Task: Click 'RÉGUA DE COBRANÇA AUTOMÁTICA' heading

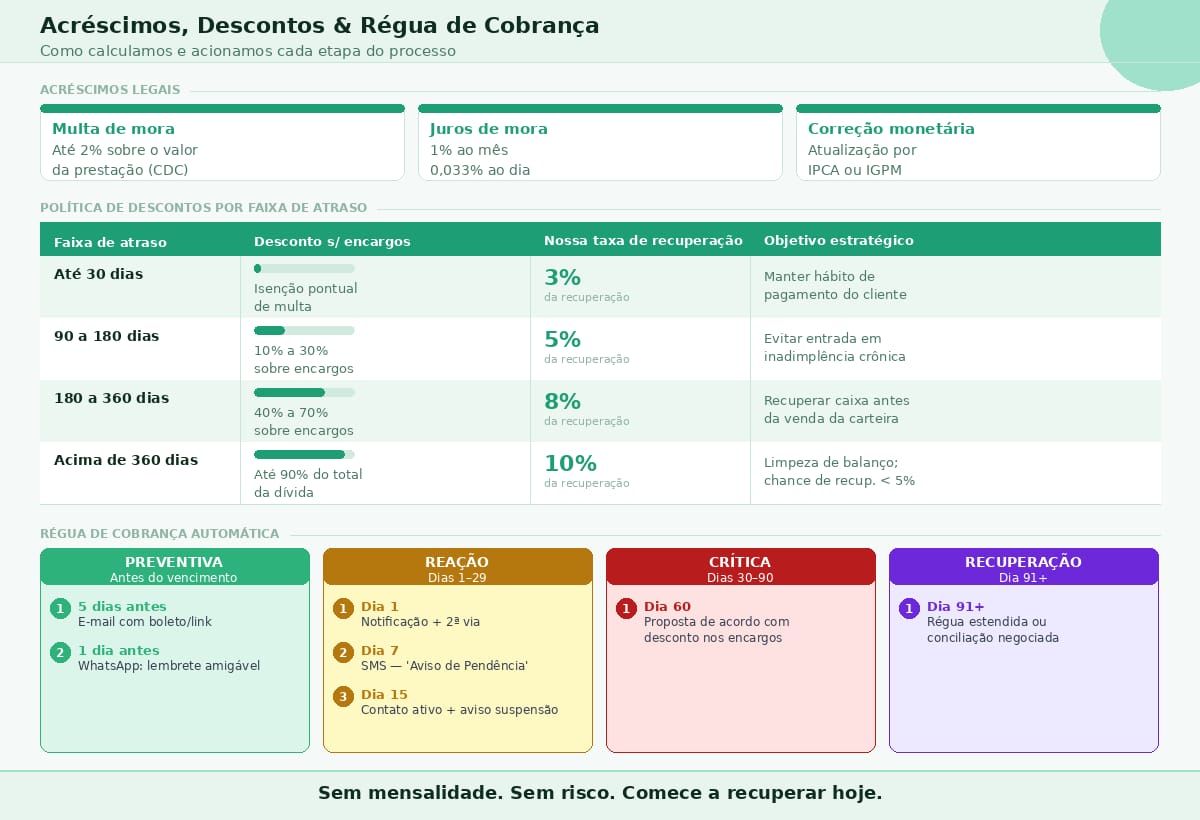Action: (159, 534)
